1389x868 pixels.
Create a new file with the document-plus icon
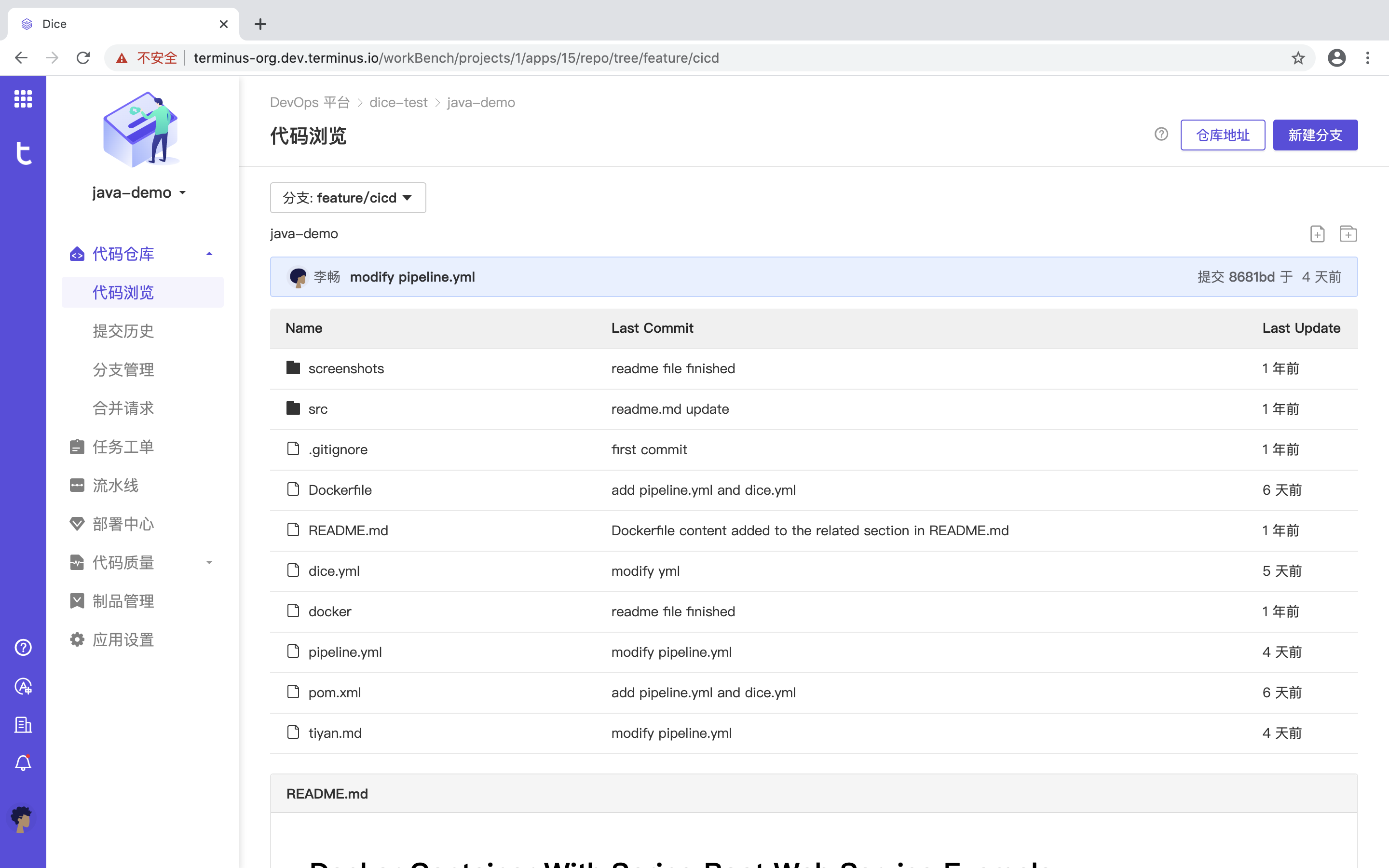1317,233
